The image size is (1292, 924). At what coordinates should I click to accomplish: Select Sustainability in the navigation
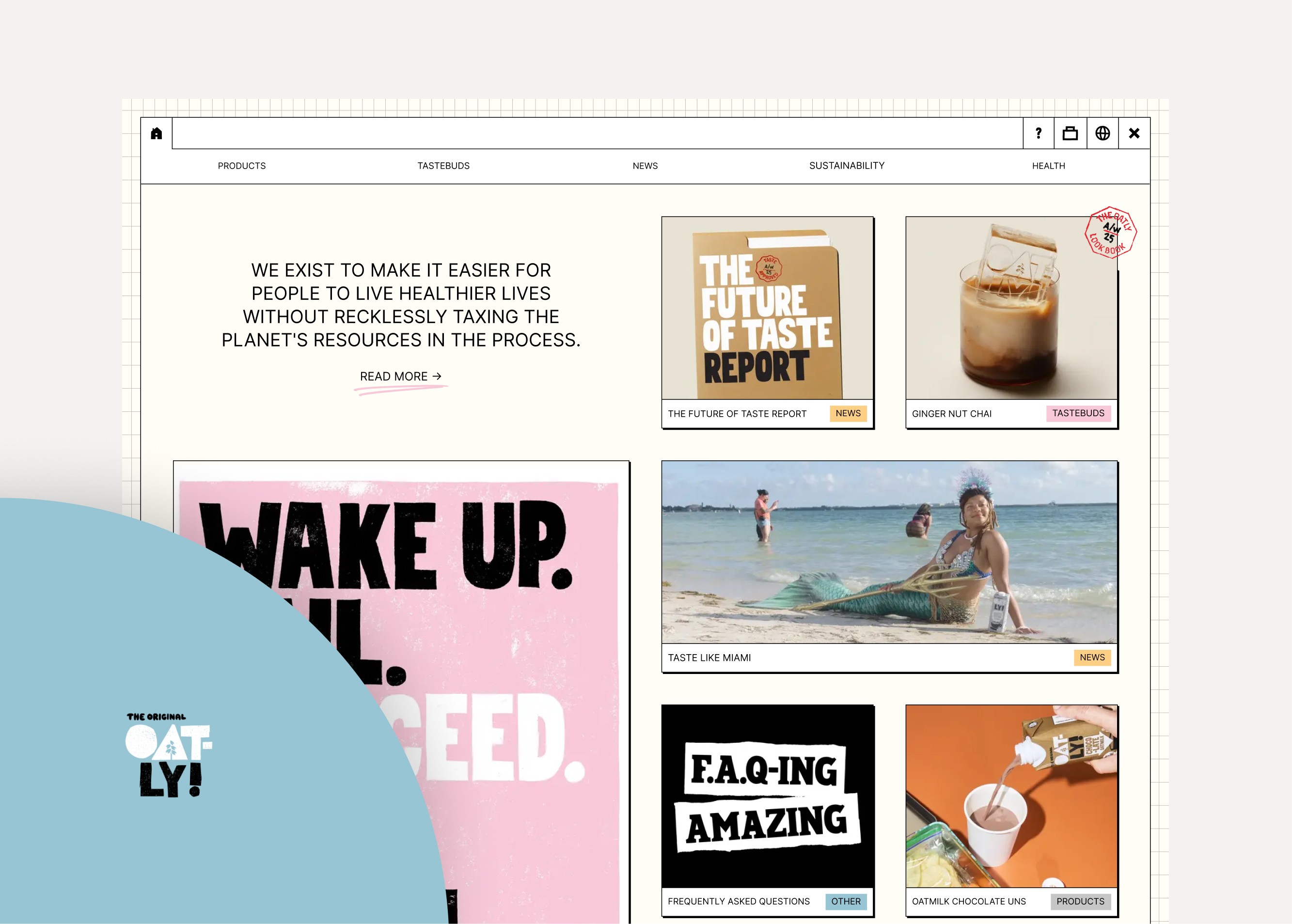847,166
